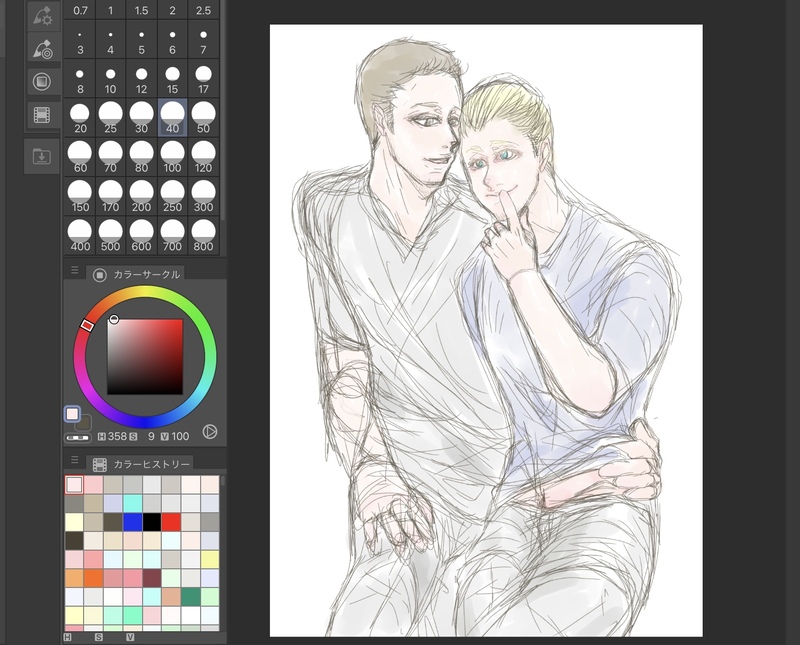Select brush size 80 preset
The width and height of the screenshot is (800, 645).
(x=141, y=157)
